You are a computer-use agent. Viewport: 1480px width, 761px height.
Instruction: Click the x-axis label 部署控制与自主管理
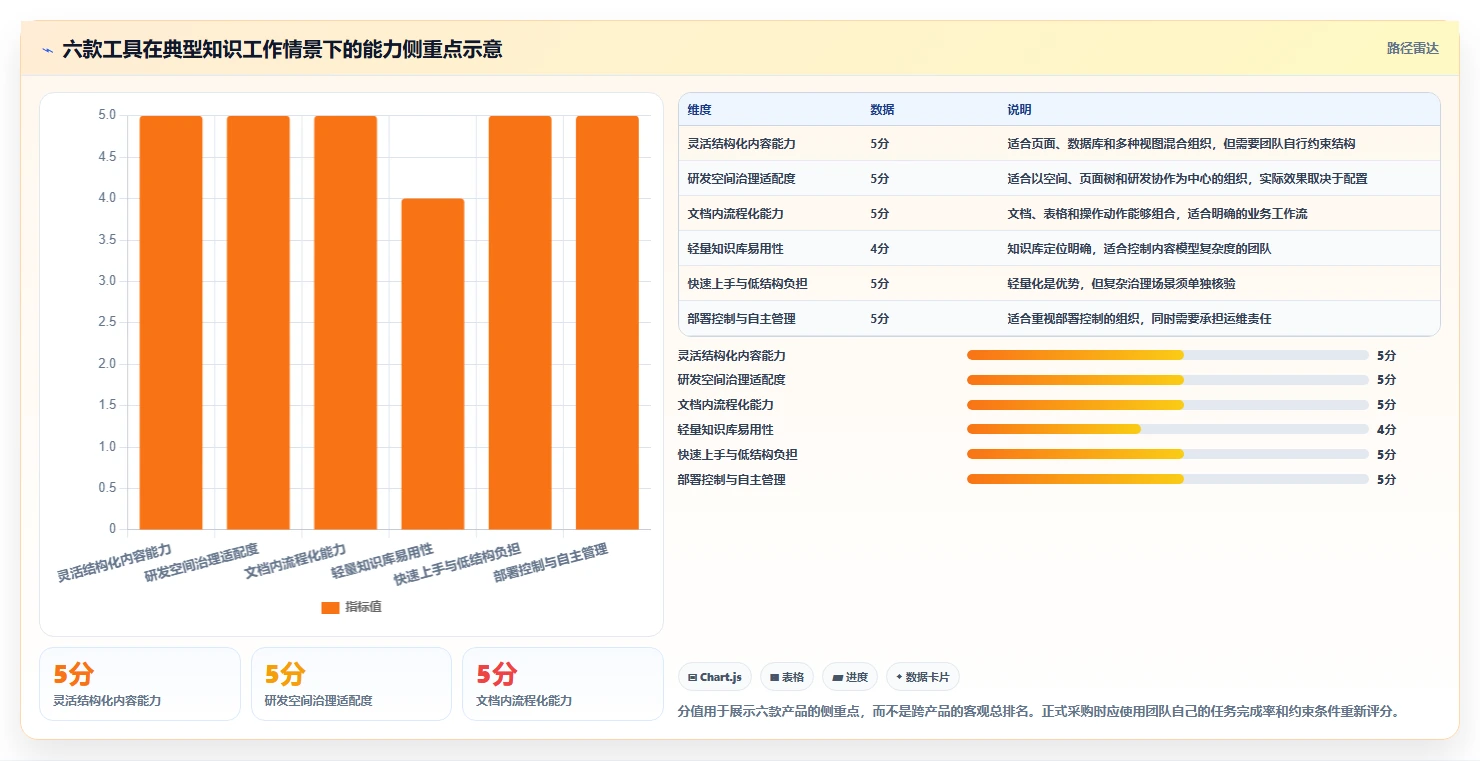tap(550, 565)
